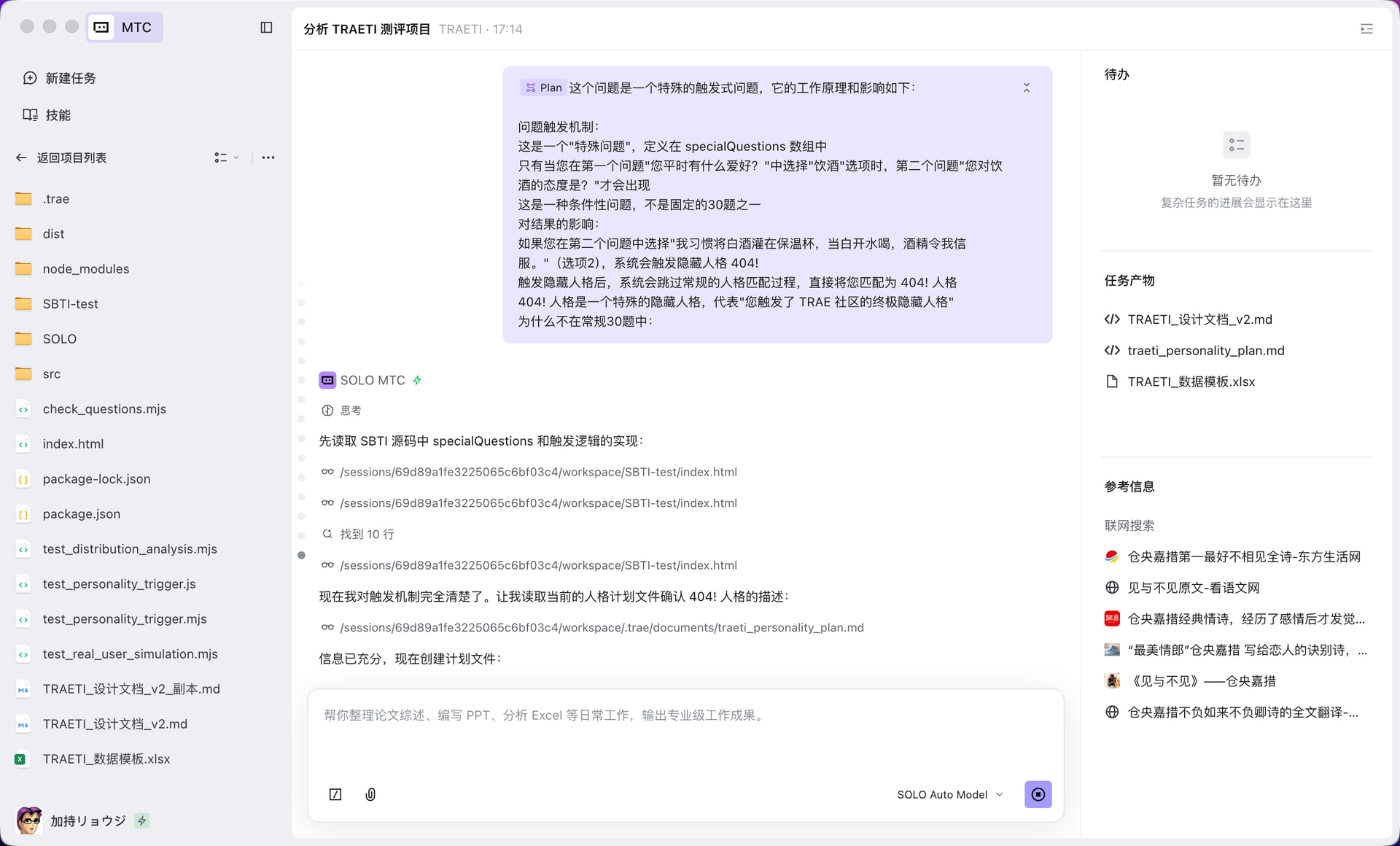Open TRAETI_数据模板.xlsx in task artifacts
The image size is (1400, 846).
tap(1190, 381)
